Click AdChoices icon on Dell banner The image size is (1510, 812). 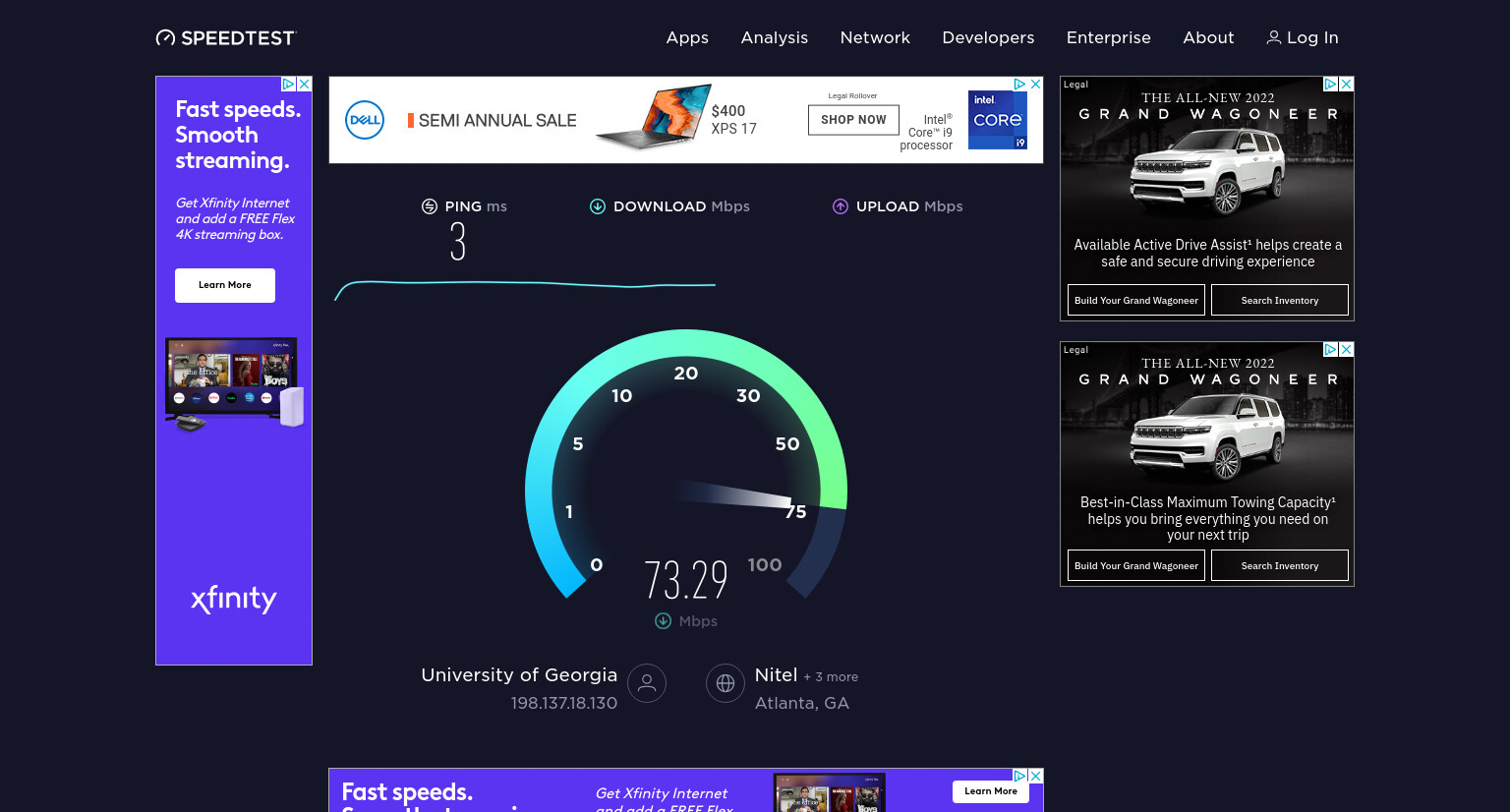coord(1020,85)
